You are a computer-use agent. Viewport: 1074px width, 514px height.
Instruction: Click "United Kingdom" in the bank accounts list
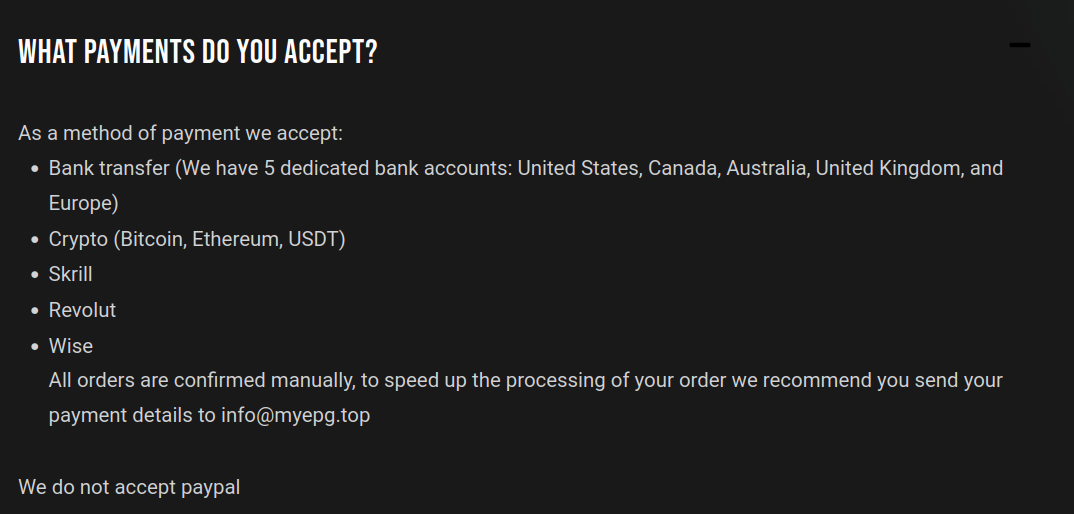click(x=887, y=168)
